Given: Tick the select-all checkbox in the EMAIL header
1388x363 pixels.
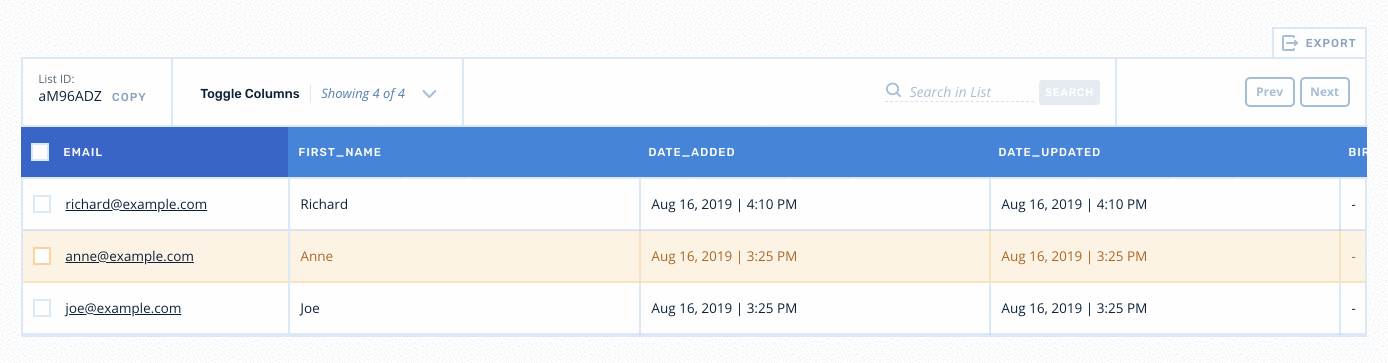Looking at the screenshot, I should [40, 152].
